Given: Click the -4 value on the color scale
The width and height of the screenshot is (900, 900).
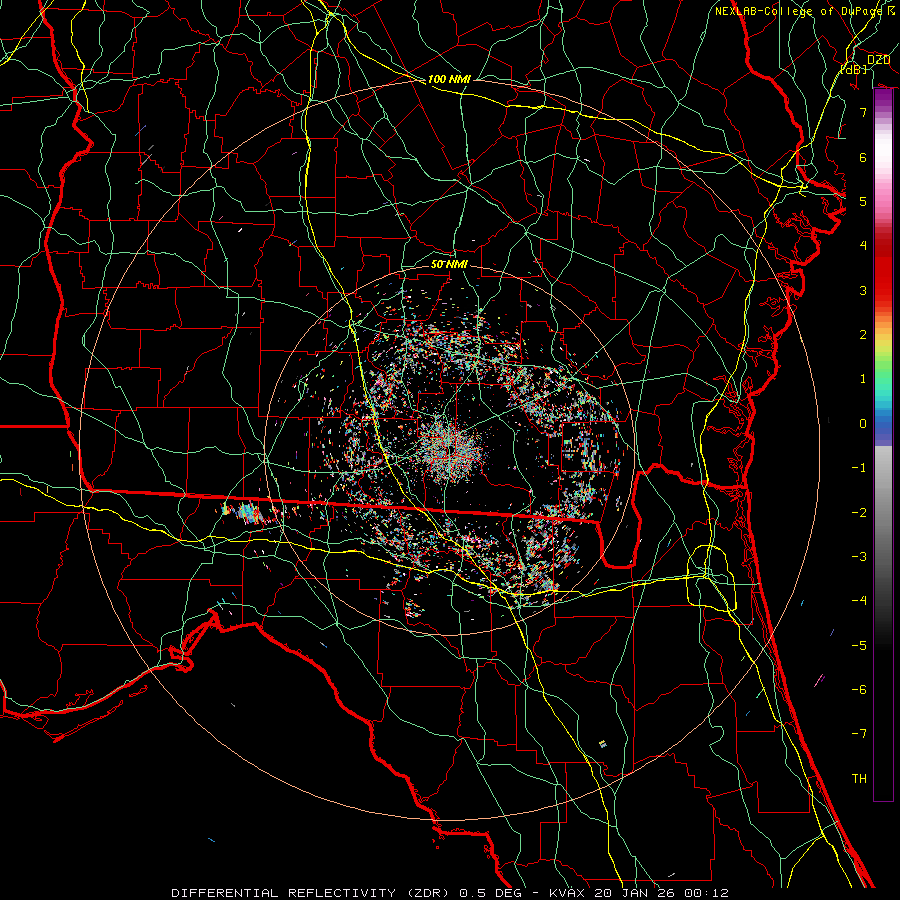Looking at the screenshot, I should pos(859,601).
